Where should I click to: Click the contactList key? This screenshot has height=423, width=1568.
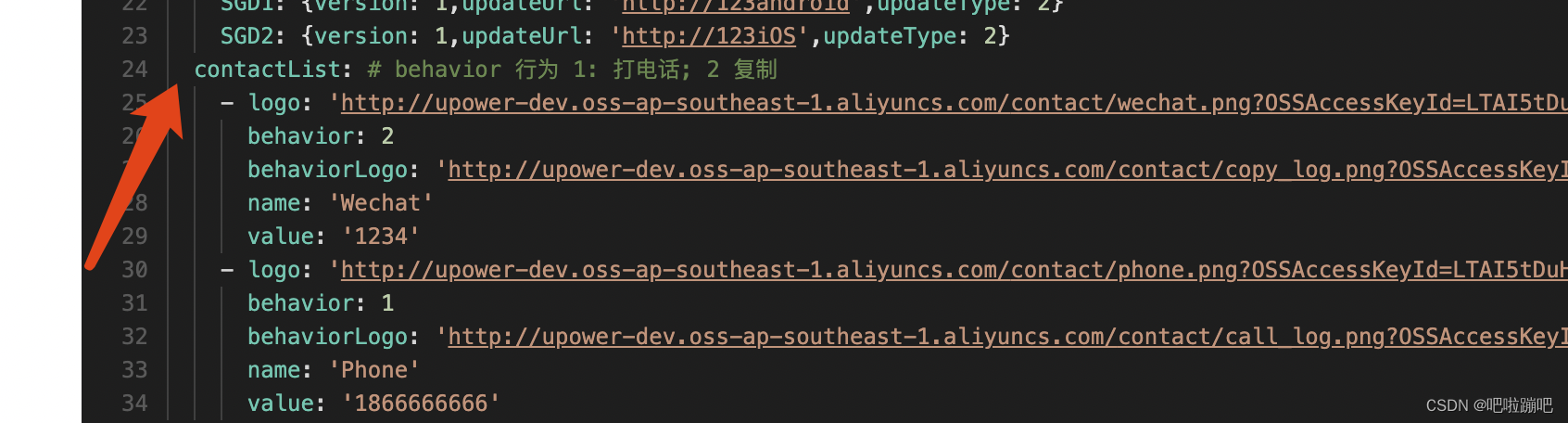pos(268,70)
